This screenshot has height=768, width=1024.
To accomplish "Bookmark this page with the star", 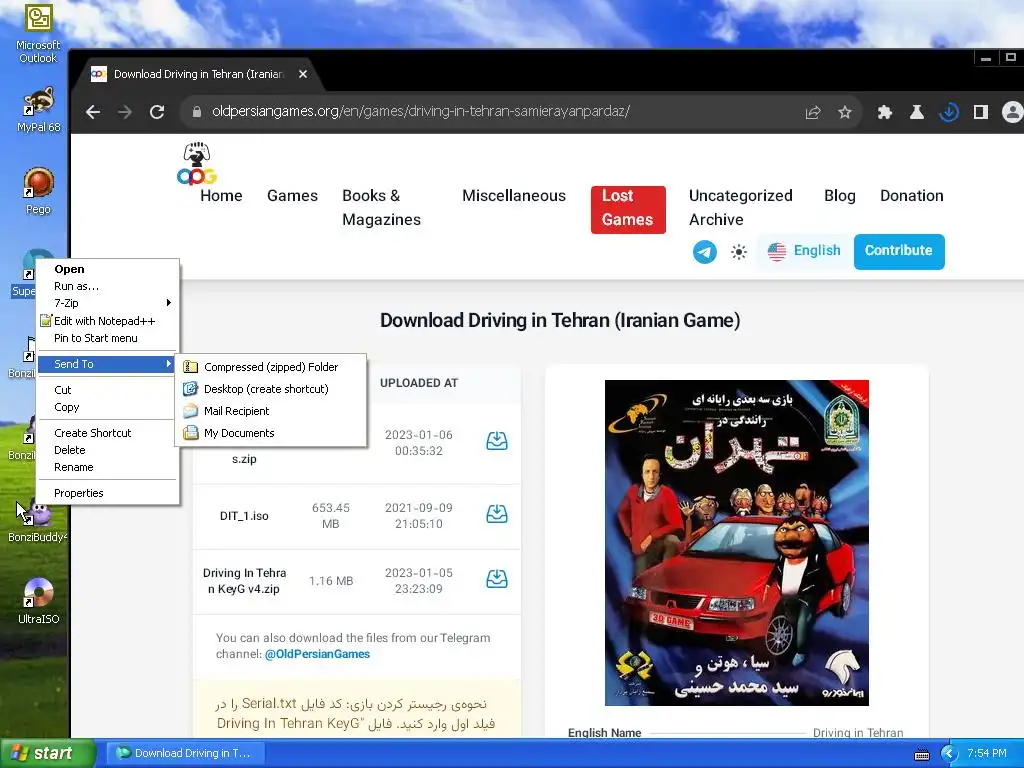I will (845, 112).
